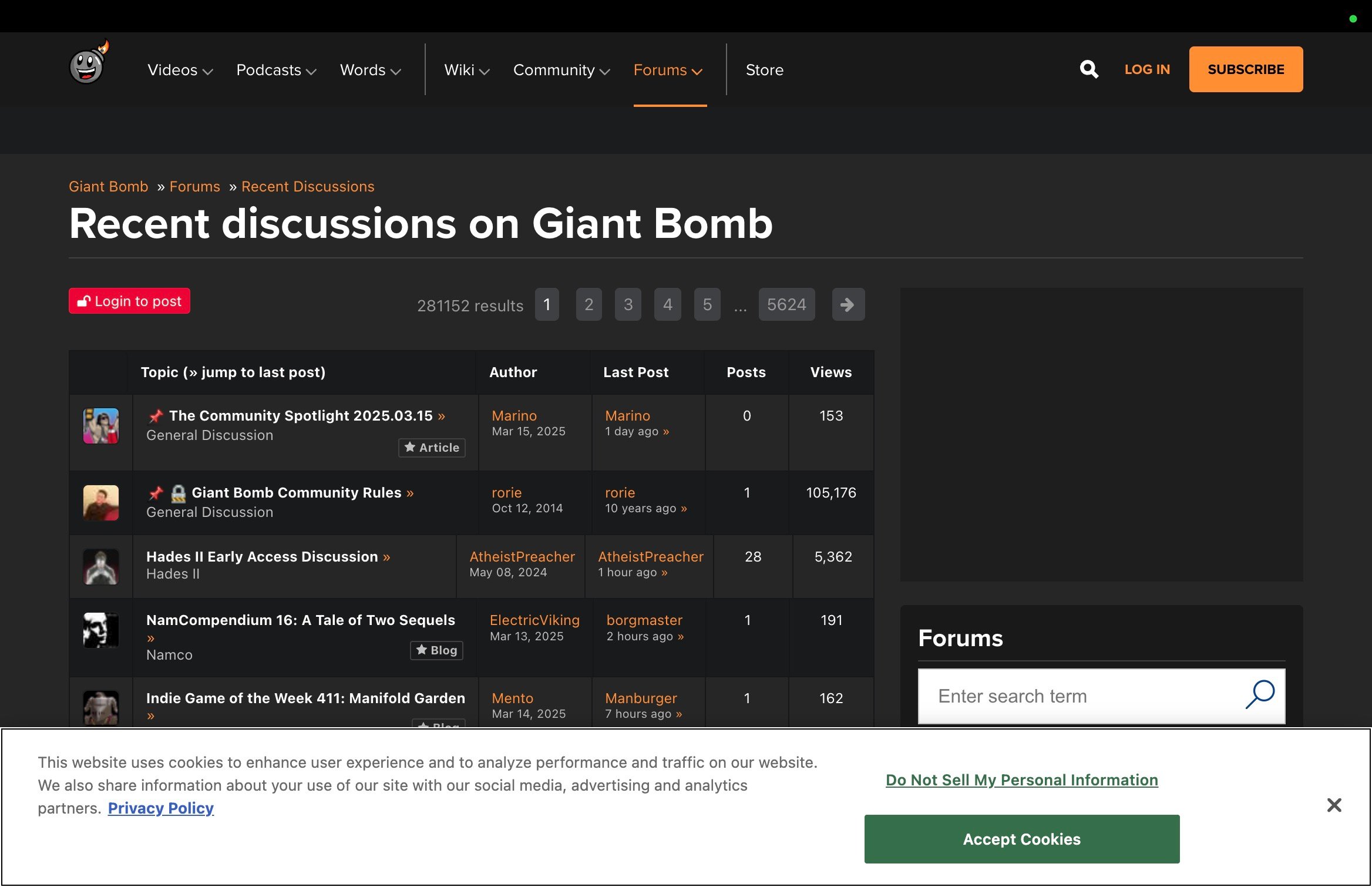Open the site search magnifier icon
The height and width of the screenshot is (887, 1372).
(x=1088, y=69)
